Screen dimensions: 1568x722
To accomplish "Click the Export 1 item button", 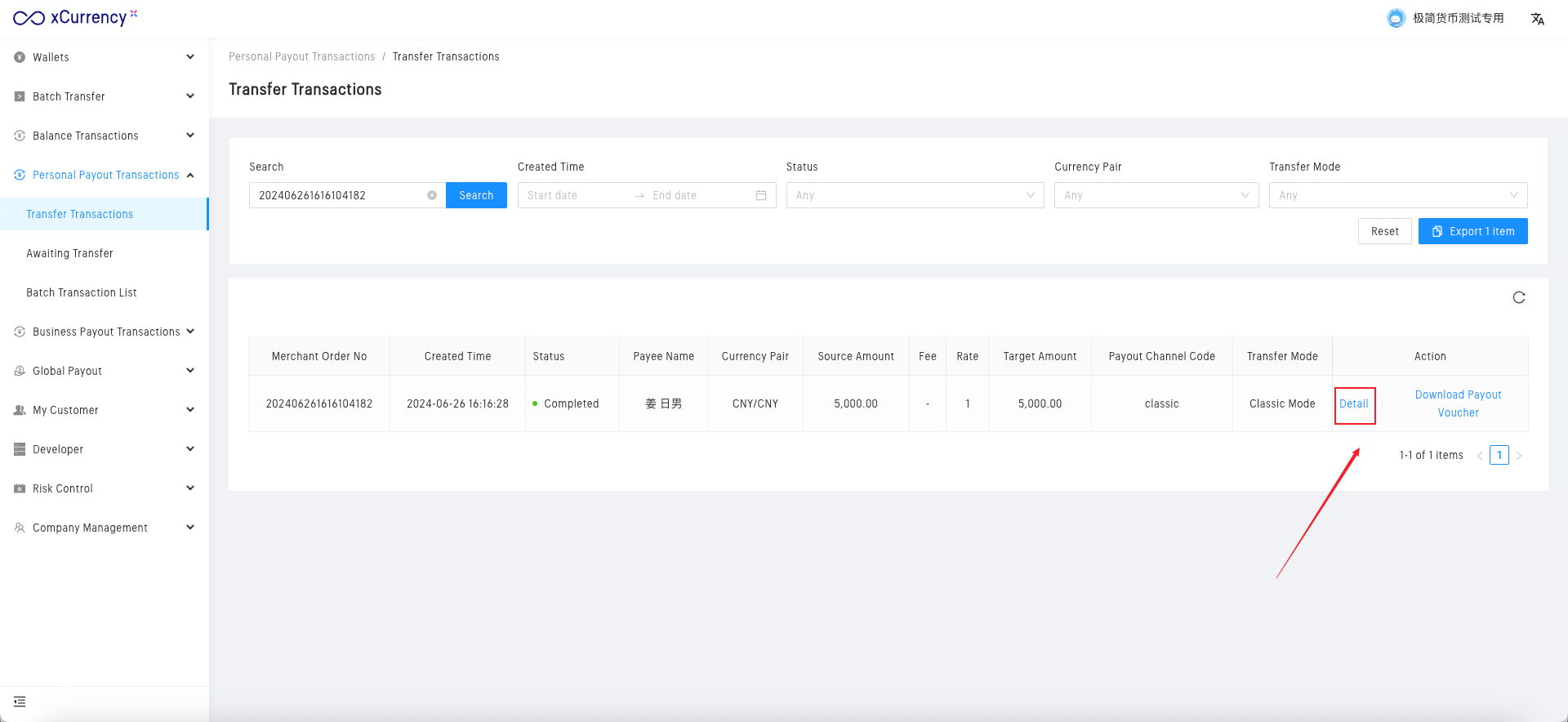I will click(x=1472, y=231).
